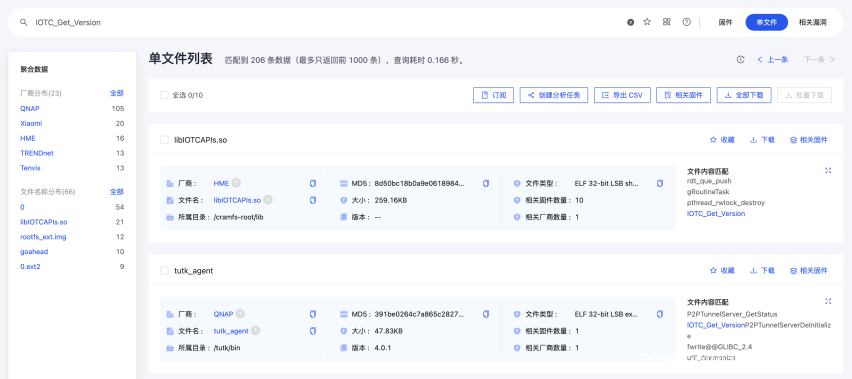Click the search magnifier icon

[23, 22]
